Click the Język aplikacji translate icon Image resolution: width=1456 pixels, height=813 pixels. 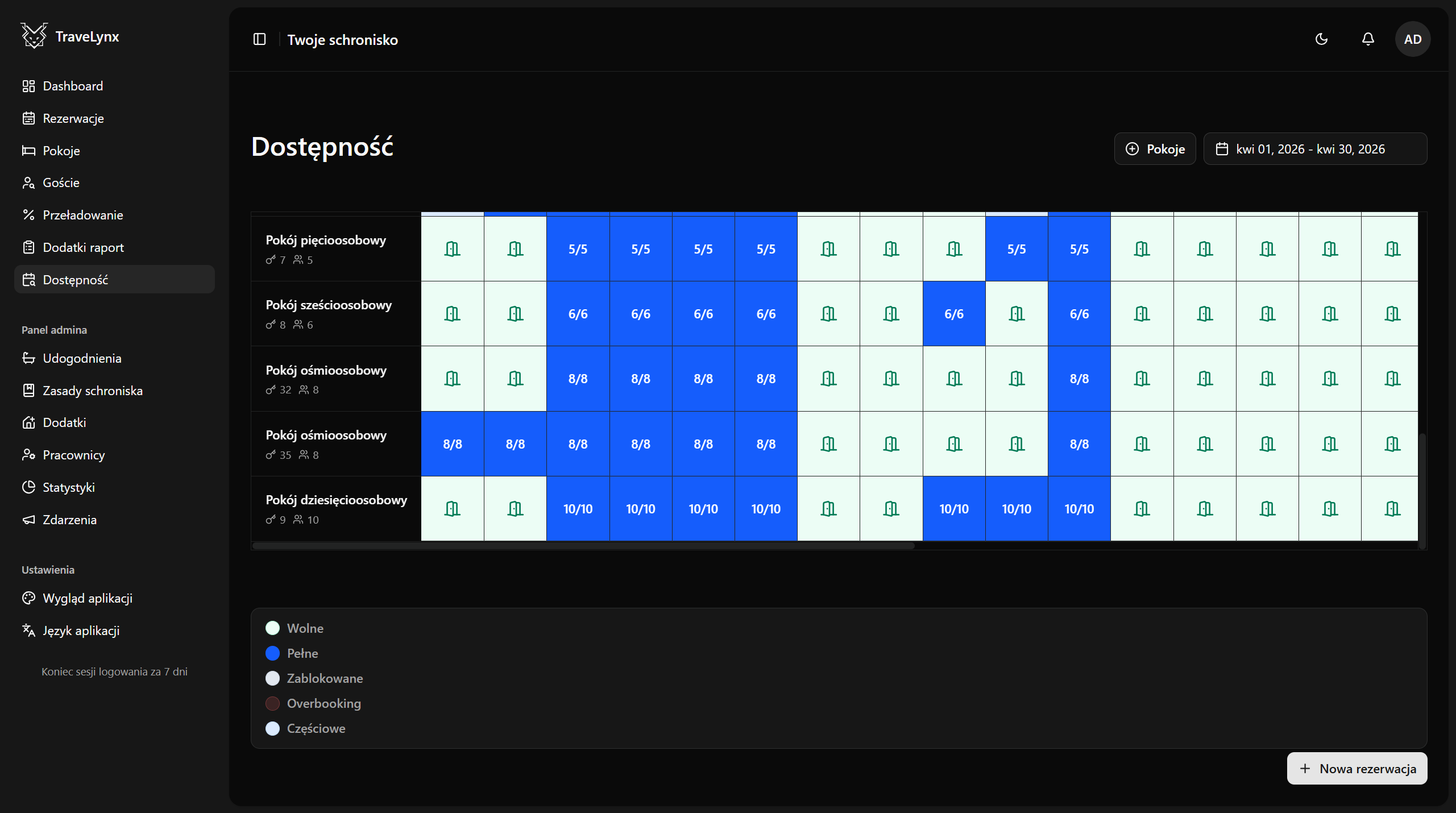coord(28,630)
